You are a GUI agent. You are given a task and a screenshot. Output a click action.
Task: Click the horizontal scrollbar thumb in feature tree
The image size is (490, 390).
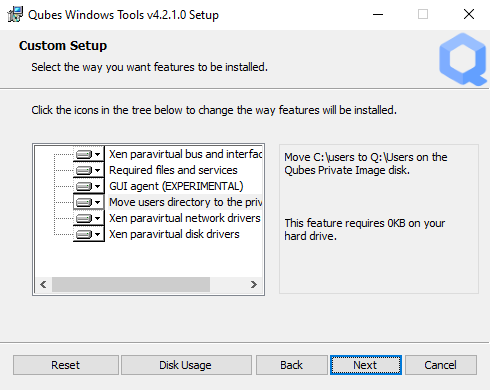click(x=131, y=284)
